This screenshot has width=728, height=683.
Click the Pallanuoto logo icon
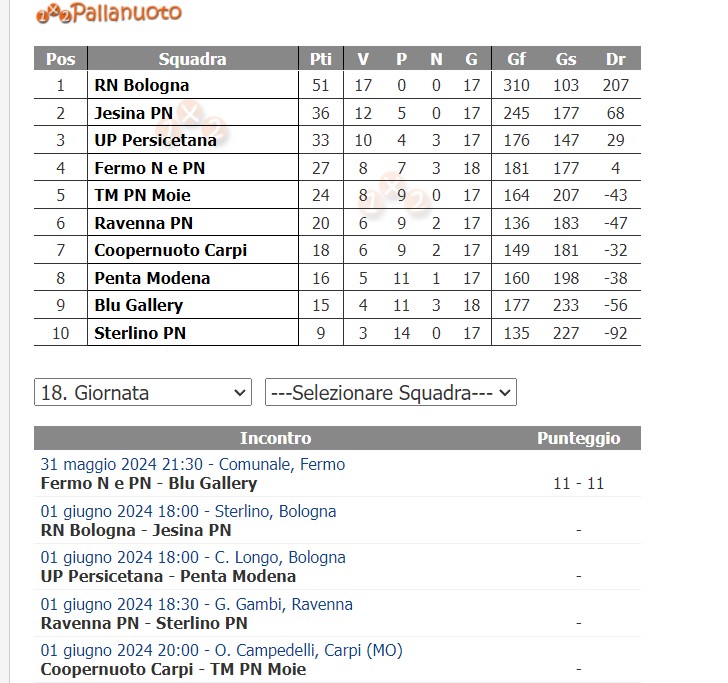(108, 13)
